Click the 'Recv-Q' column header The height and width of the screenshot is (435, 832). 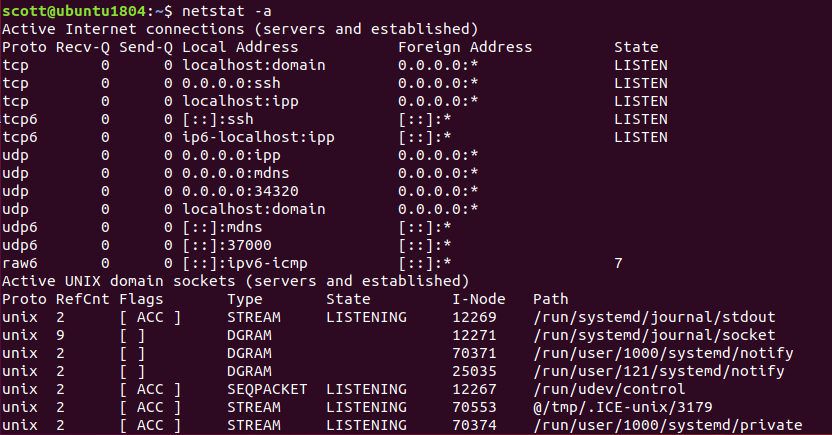[83, 47]
